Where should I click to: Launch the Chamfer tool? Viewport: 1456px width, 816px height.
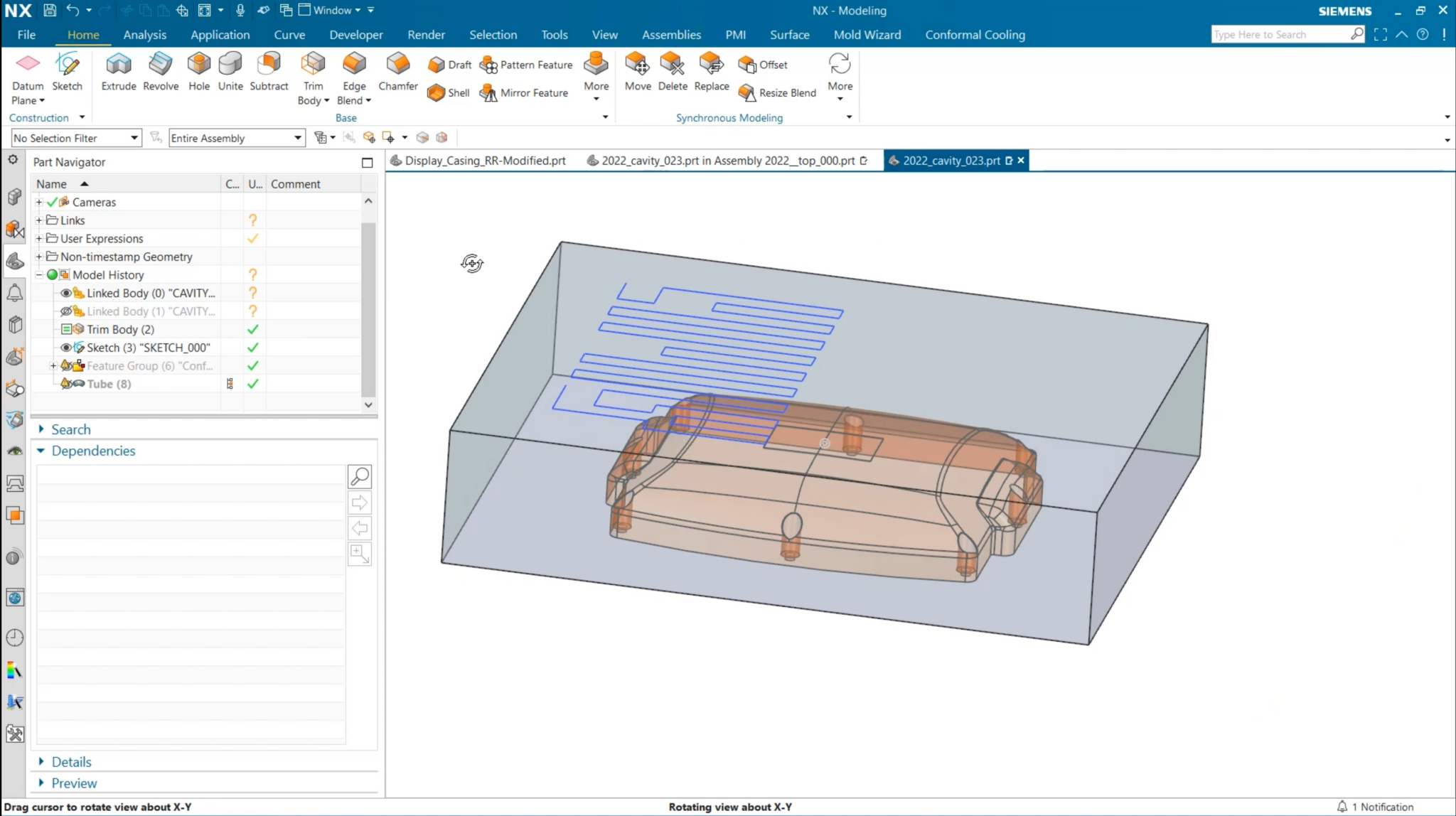tap(397, 69)
